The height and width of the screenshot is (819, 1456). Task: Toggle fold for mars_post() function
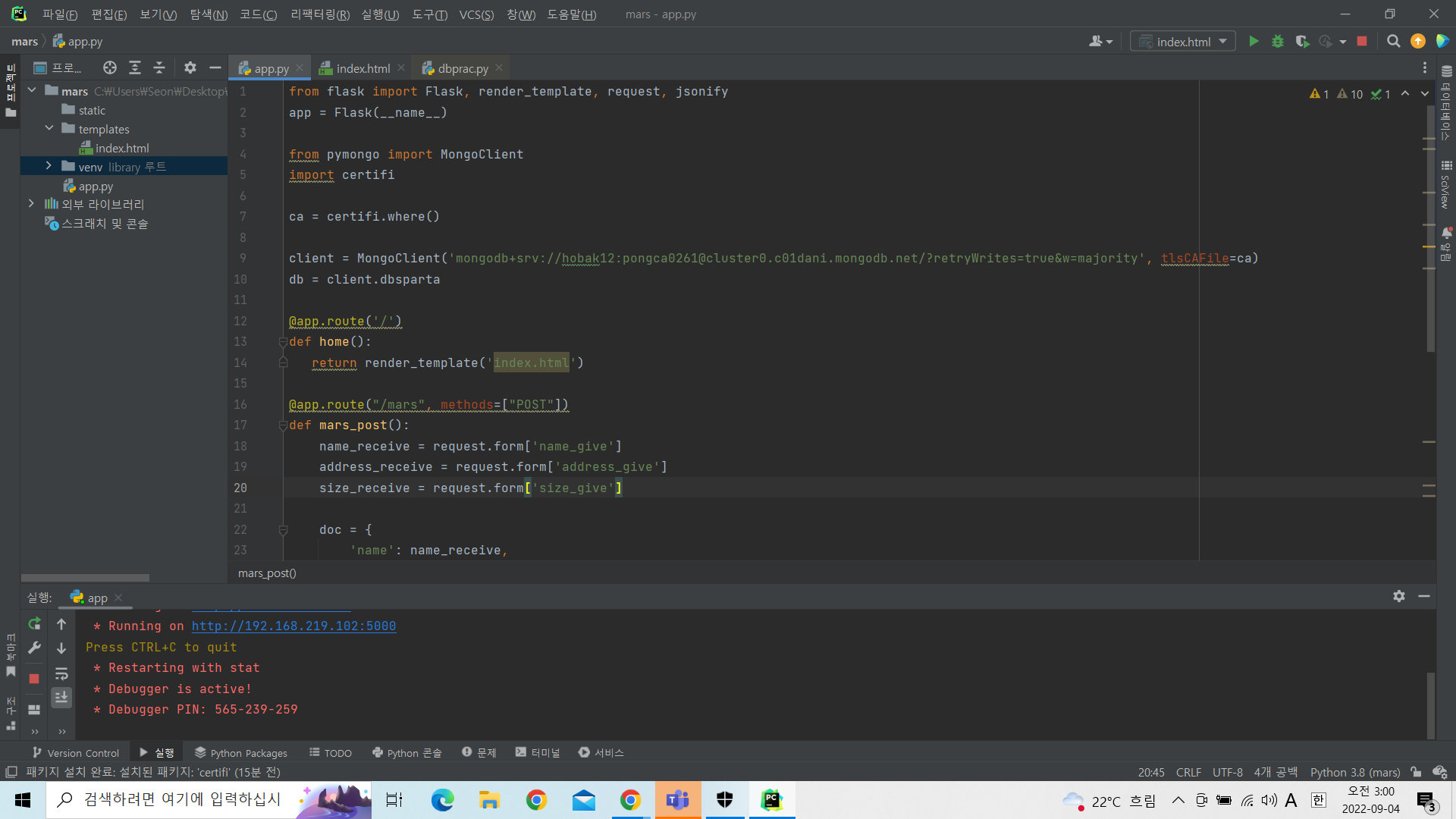point(283,425)
